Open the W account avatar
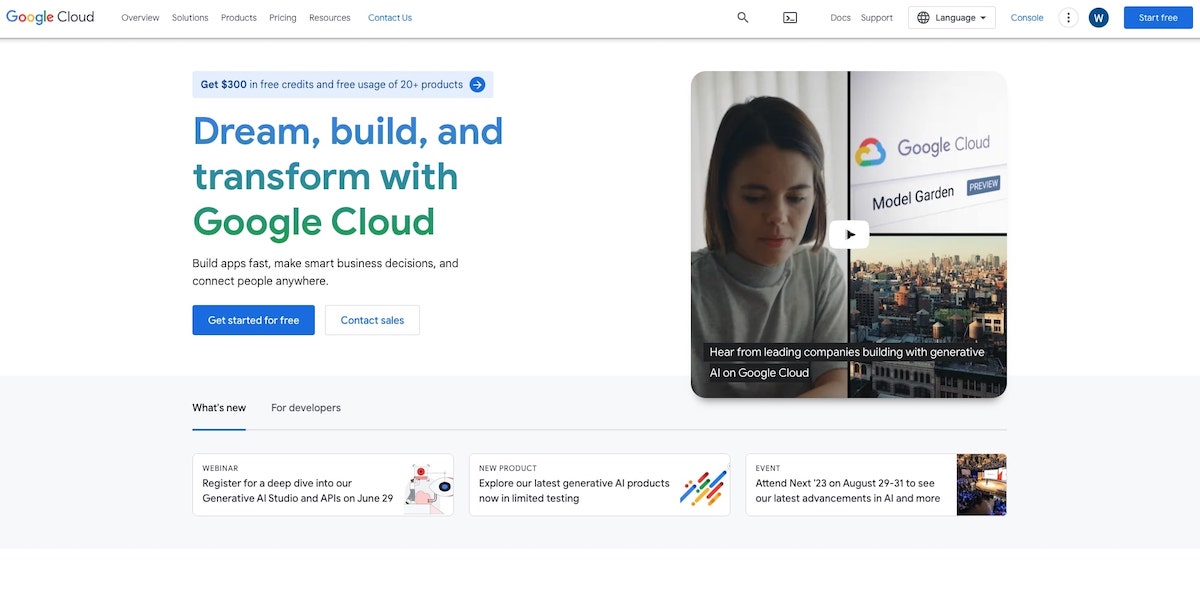This screenshot has height=593, width=1200. 1098,17
